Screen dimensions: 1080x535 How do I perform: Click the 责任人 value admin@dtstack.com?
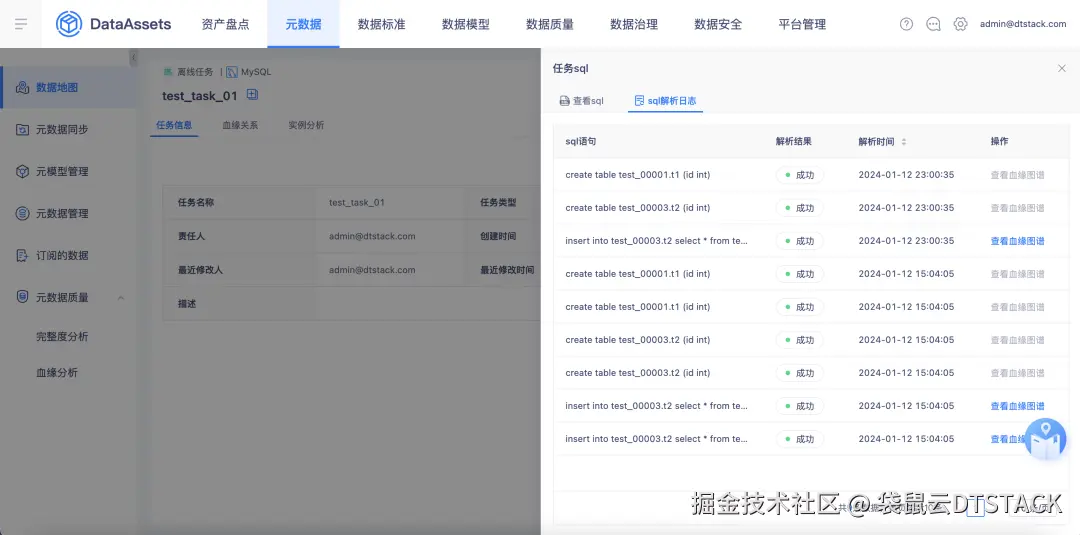[x=372, y=236]
